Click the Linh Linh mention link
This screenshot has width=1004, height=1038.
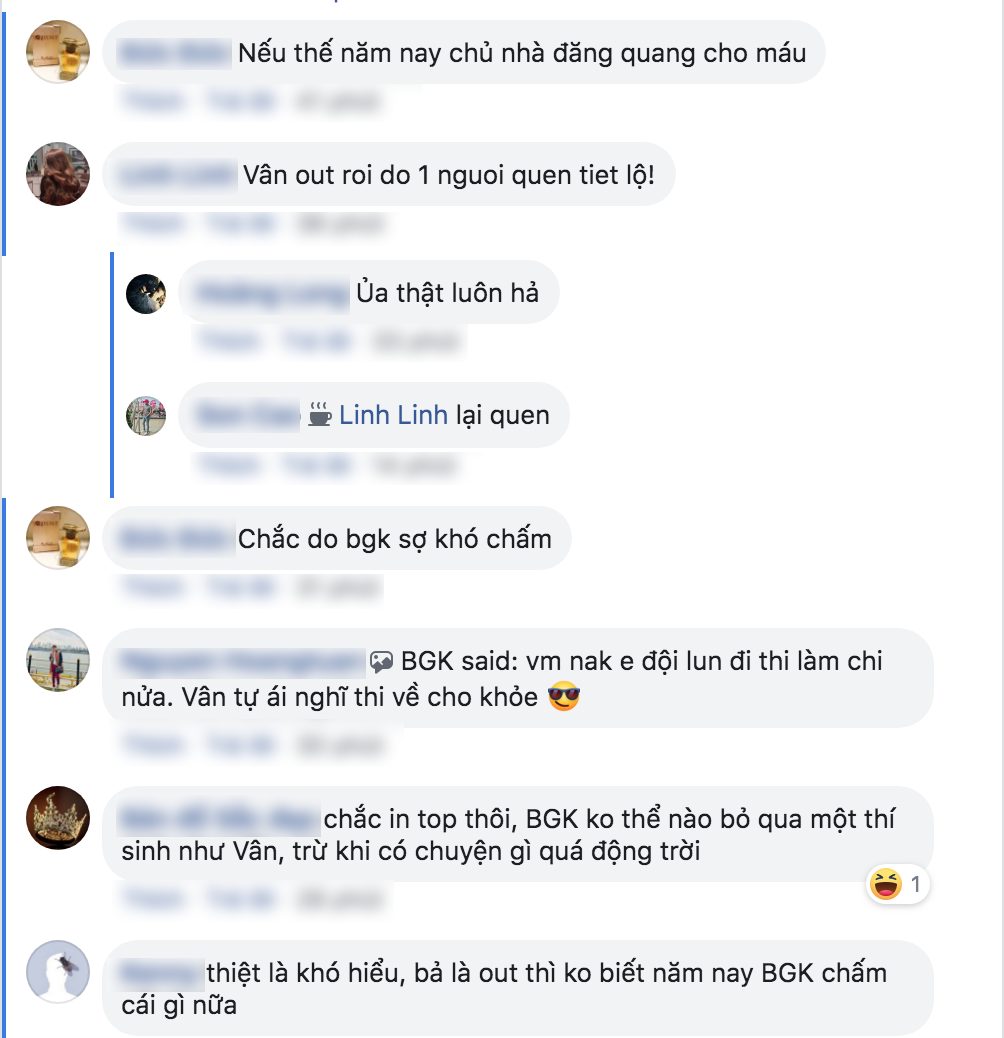pyautogui.click(x=393, y=415)
